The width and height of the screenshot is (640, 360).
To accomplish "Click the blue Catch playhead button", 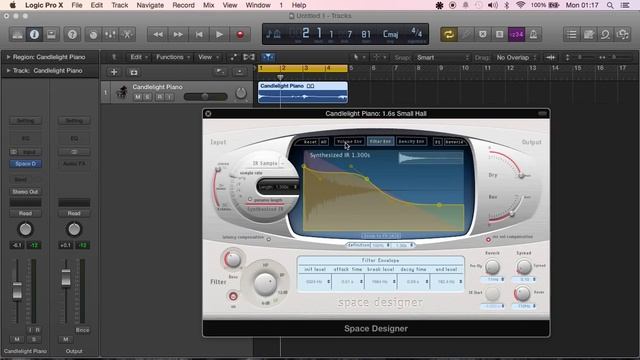I will (x=268, y=57).
